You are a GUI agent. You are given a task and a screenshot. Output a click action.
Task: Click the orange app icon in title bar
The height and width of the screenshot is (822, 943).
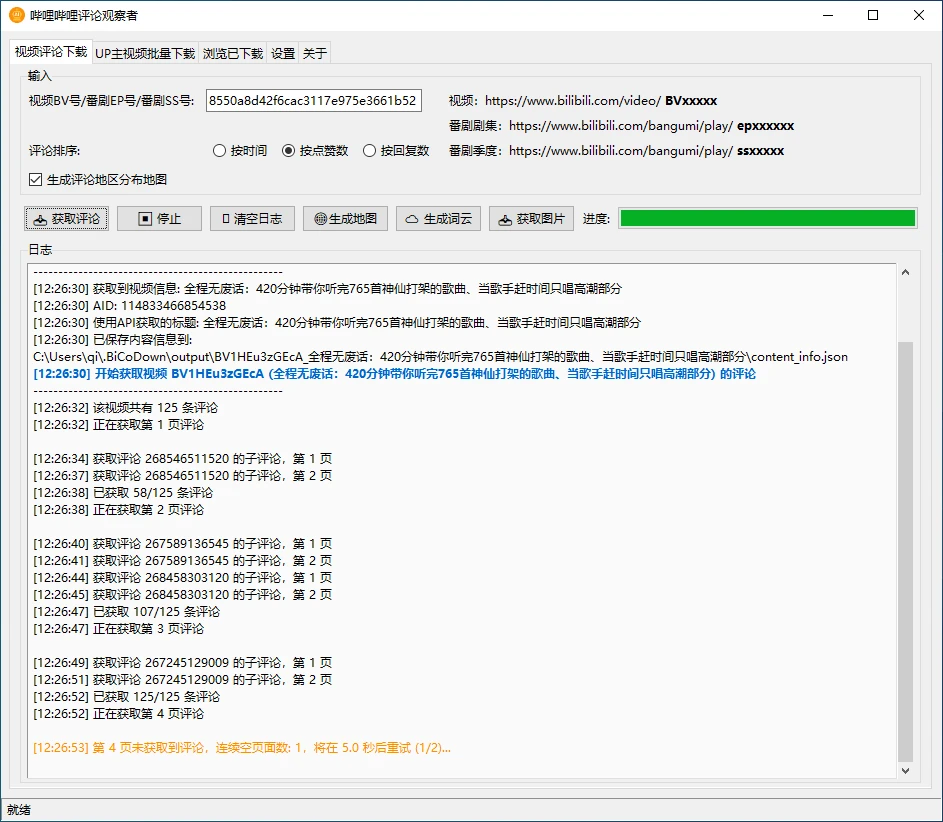pos(16,16)
